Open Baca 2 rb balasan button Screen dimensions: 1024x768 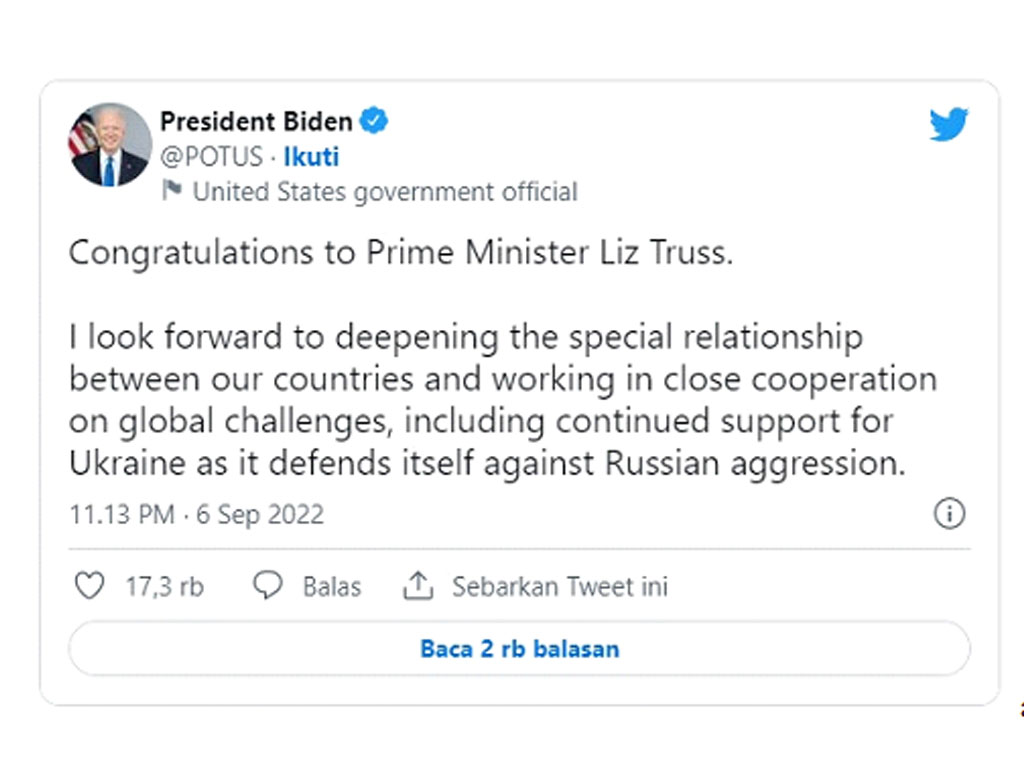pyautogui.click(x=519, y=648)
